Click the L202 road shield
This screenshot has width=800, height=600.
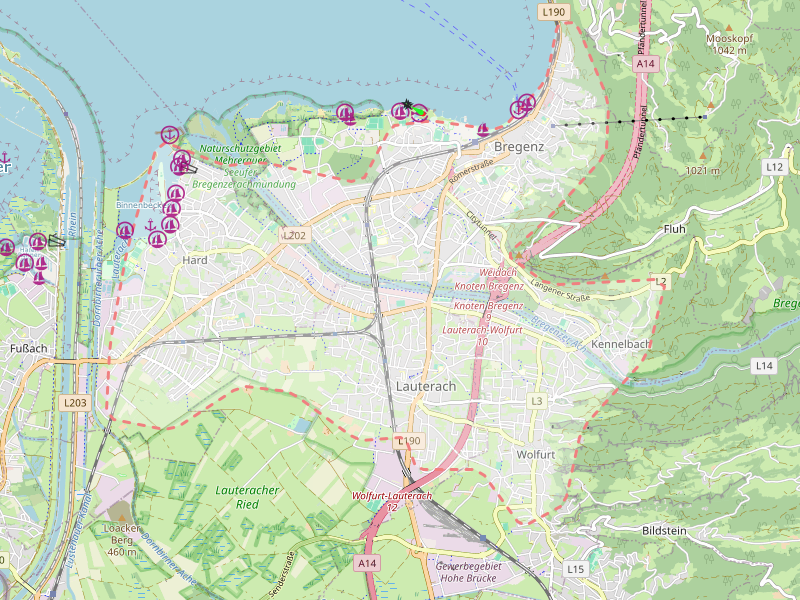coord(294,235)
